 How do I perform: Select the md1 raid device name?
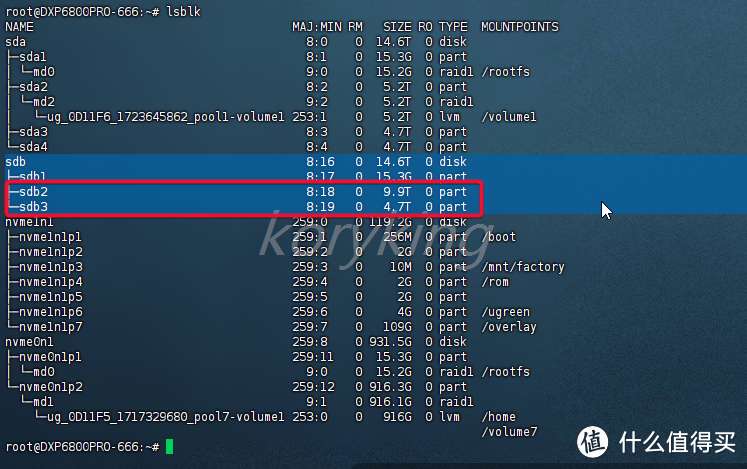click(x=43, y=402)
